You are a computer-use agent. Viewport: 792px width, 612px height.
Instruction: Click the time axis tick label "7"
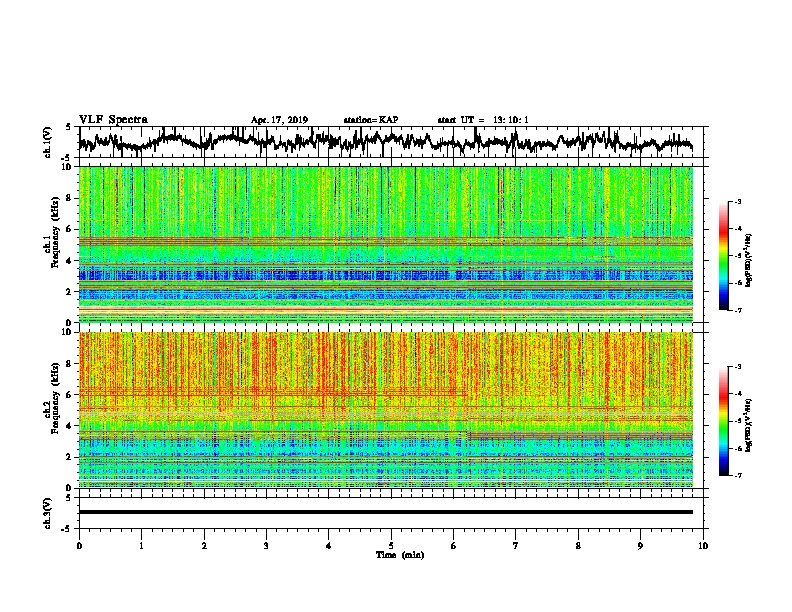coord(516,546)
